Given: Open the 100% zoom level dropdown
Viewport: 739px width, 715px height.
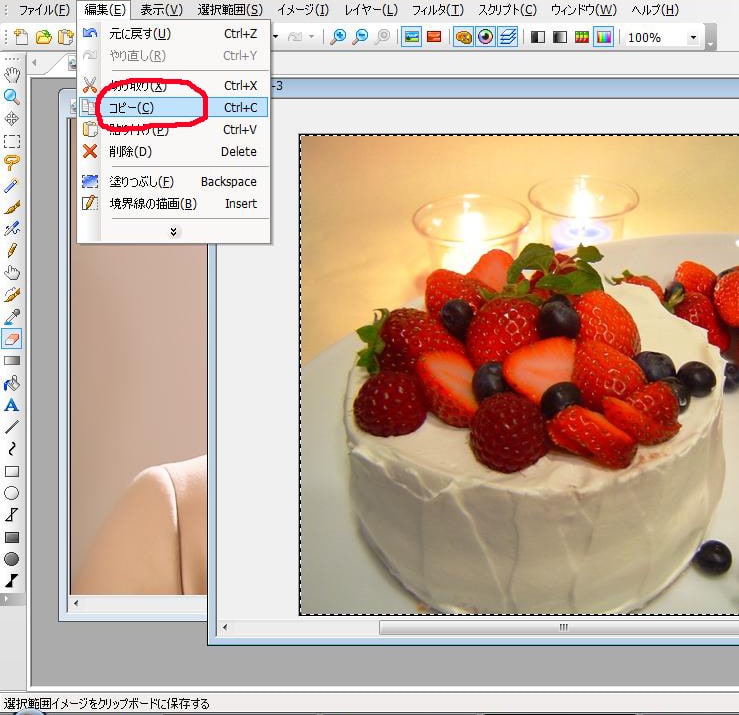Looking at the screenshot, I should [x=693, y=37].
